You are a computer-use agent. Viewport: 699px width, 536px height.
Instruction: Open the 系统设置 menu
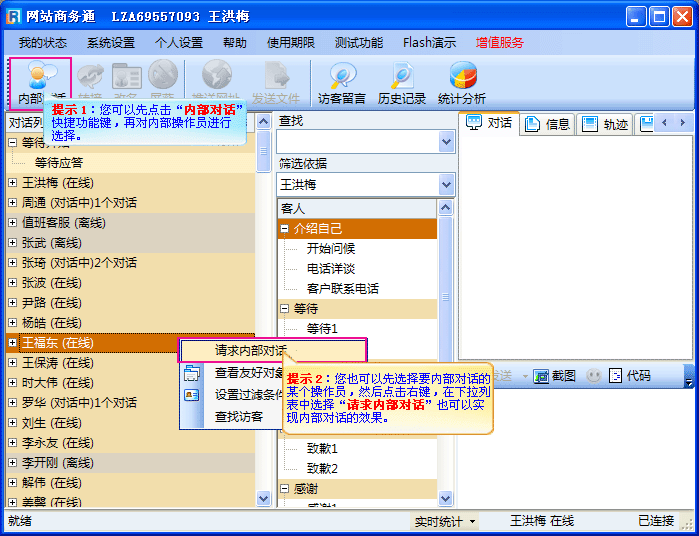pos(110,43)
